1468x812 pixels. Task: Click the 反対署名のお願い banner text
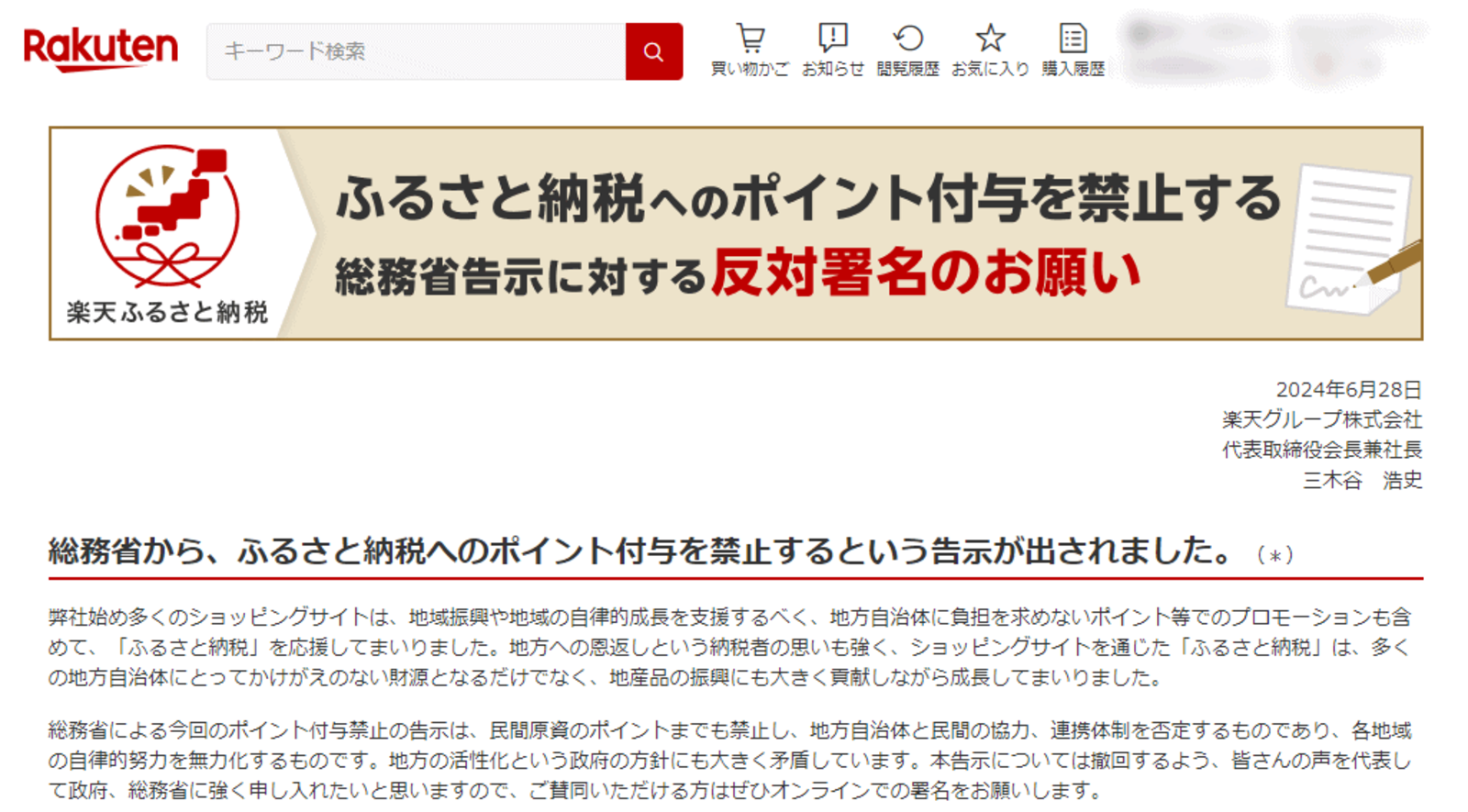[926, 273]
